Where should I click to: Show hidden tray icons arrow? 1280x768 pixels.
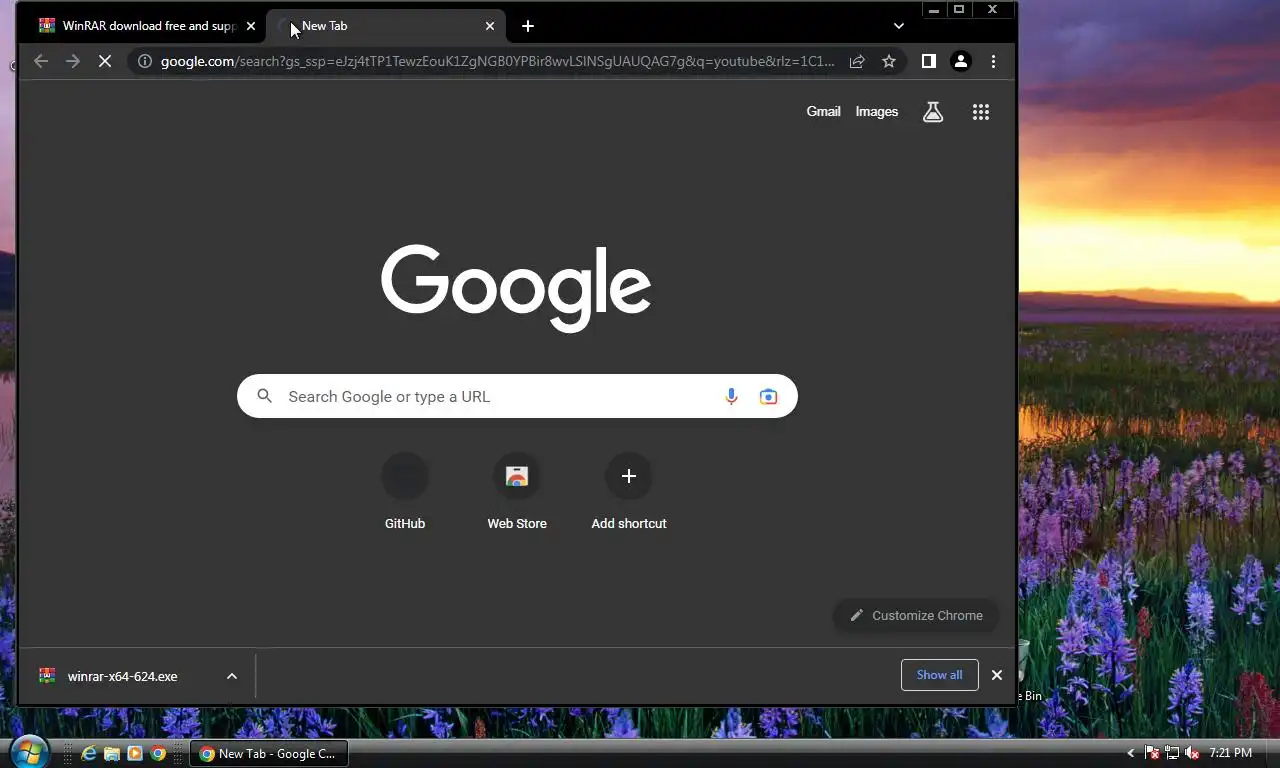(x=1131, y=753)
